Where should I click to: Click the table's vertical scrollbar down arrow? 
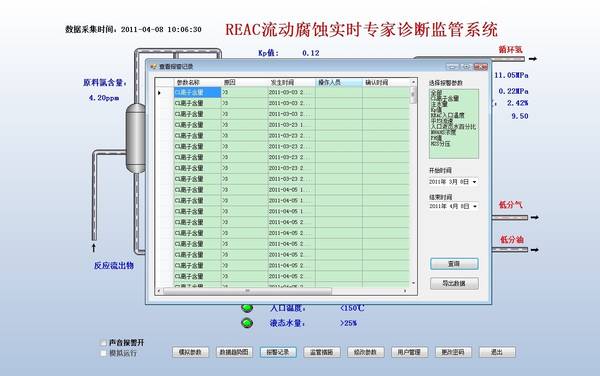tap(413, 283)
